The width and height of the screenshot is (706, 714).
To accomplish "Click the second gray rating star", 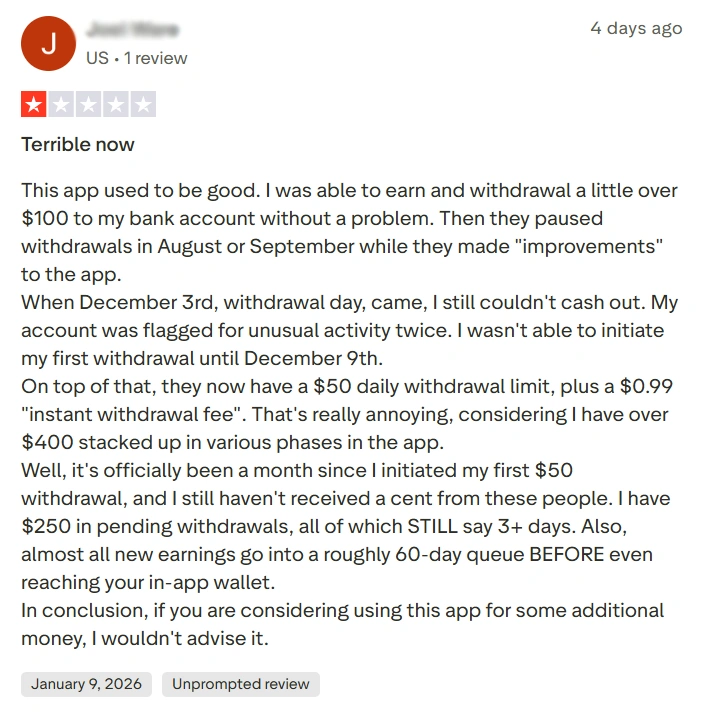I will [x=61, y=104].
